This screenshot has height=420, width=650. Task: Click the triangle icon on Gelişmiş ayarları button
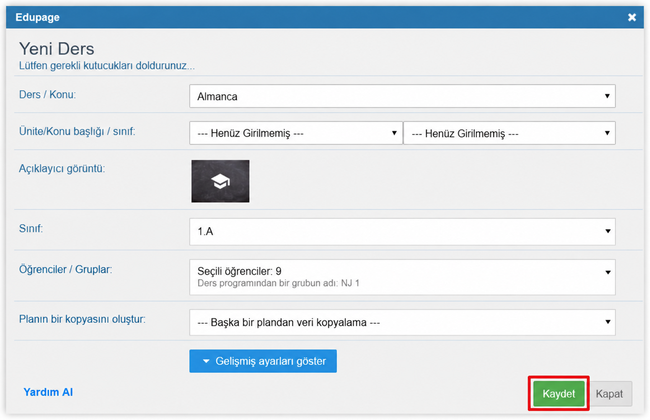click(x=206, y=361)
